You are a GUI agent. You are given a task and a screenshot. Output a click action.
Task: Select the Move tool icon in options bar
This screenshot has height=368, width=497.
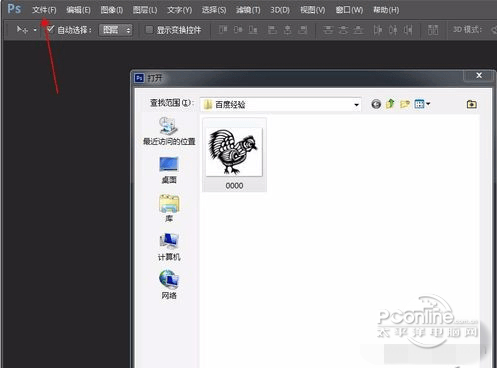(x=22, y=30)
